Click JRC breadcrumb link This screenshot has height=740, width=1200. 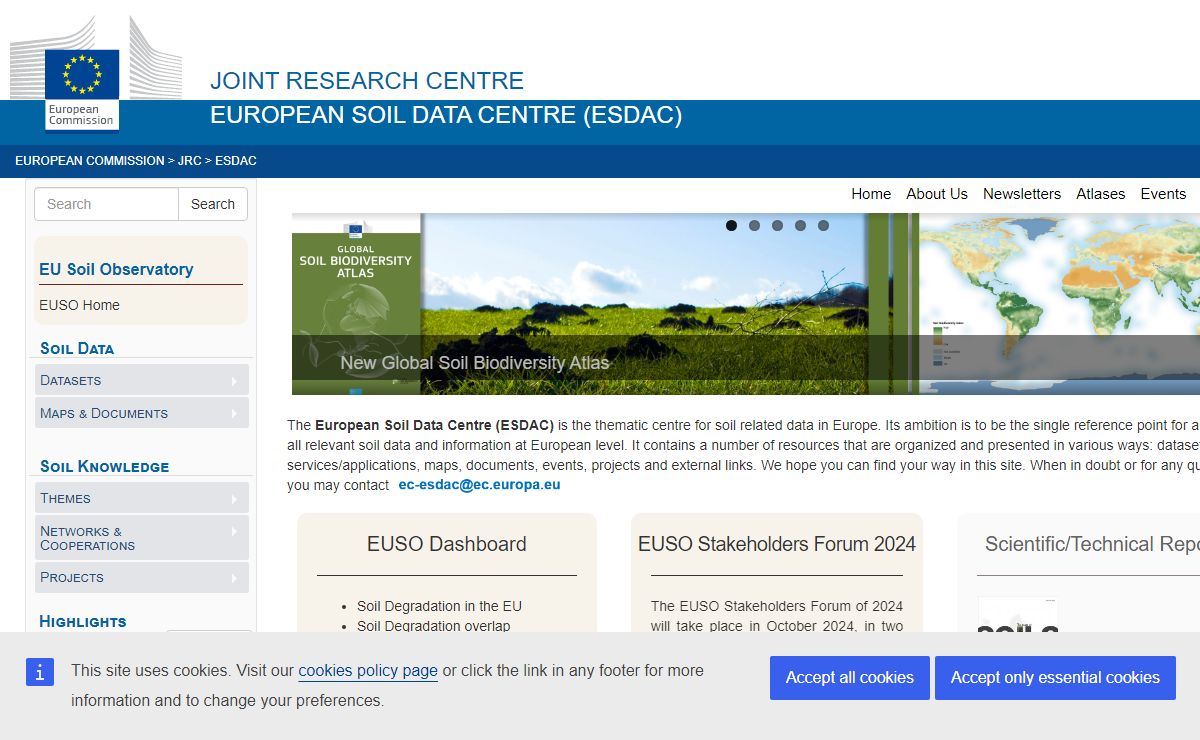190,161
